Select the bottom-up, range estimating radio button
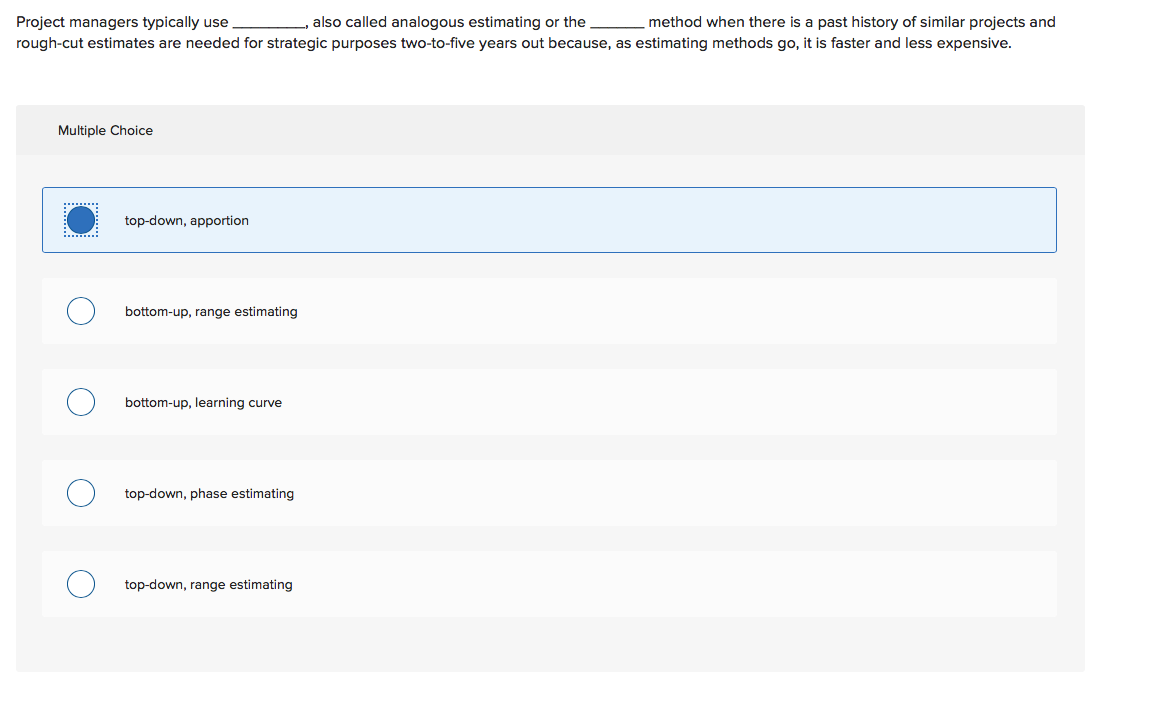Screen dimensions: 1163x702 click(x=81, y=311)
